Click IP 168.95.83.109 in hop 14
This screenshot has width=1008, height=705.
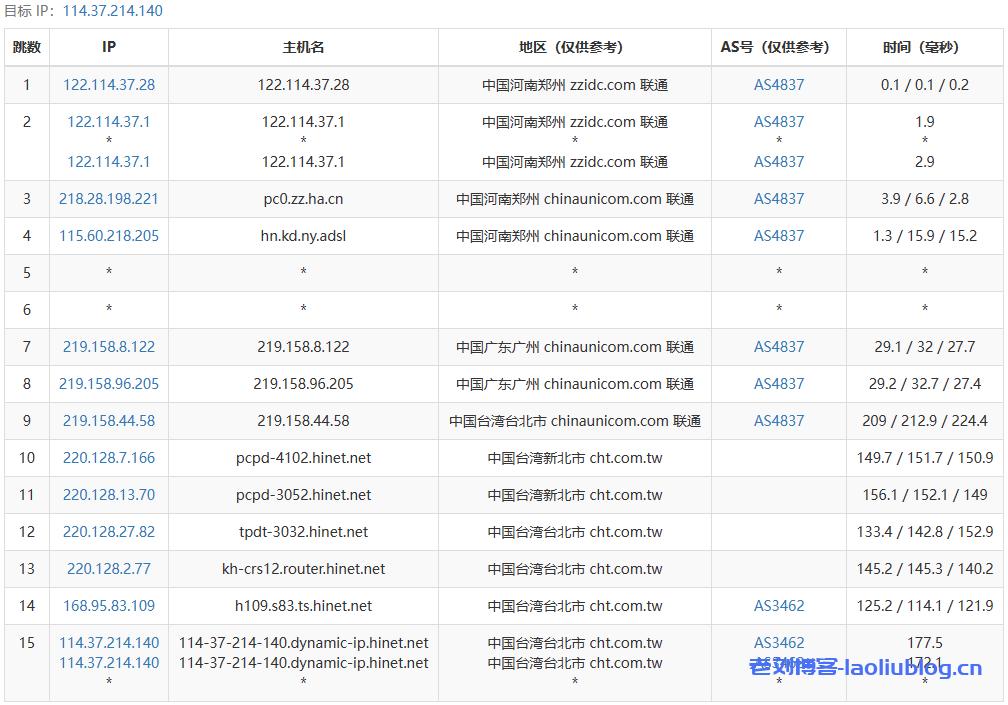point(108,605)
